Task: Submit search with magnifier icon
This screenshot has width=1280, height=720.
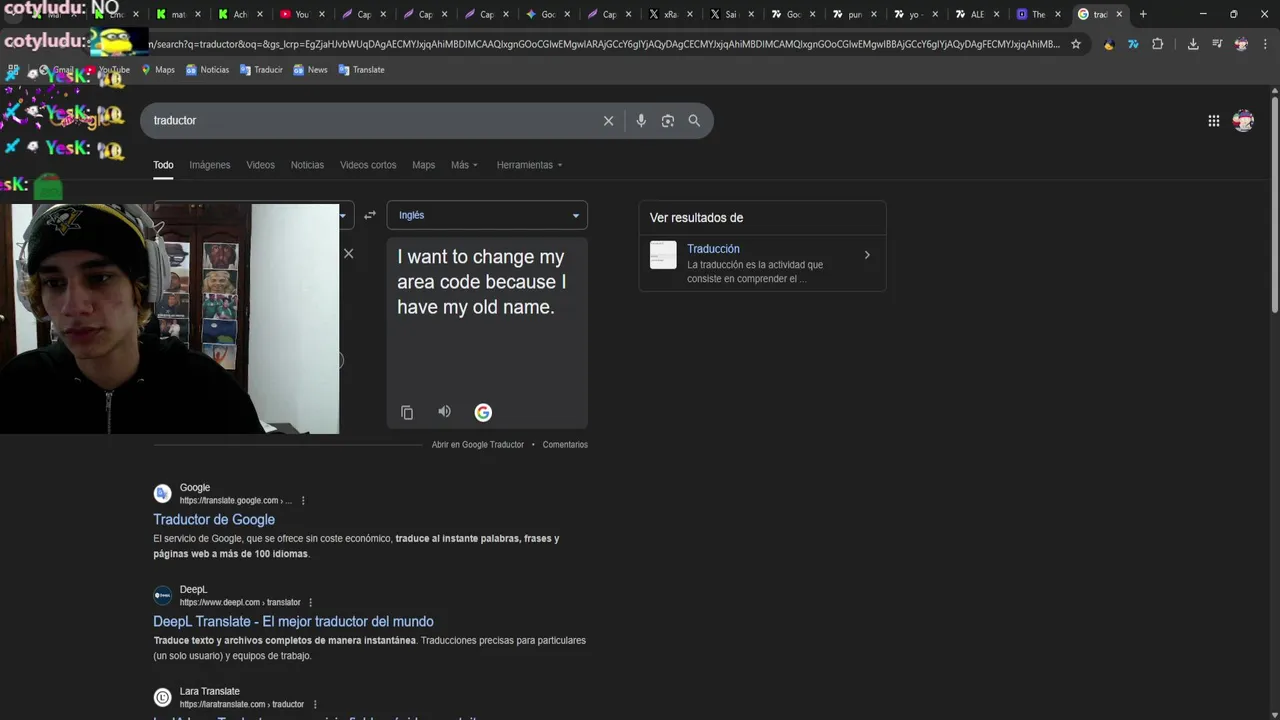Action: point(694,121)
